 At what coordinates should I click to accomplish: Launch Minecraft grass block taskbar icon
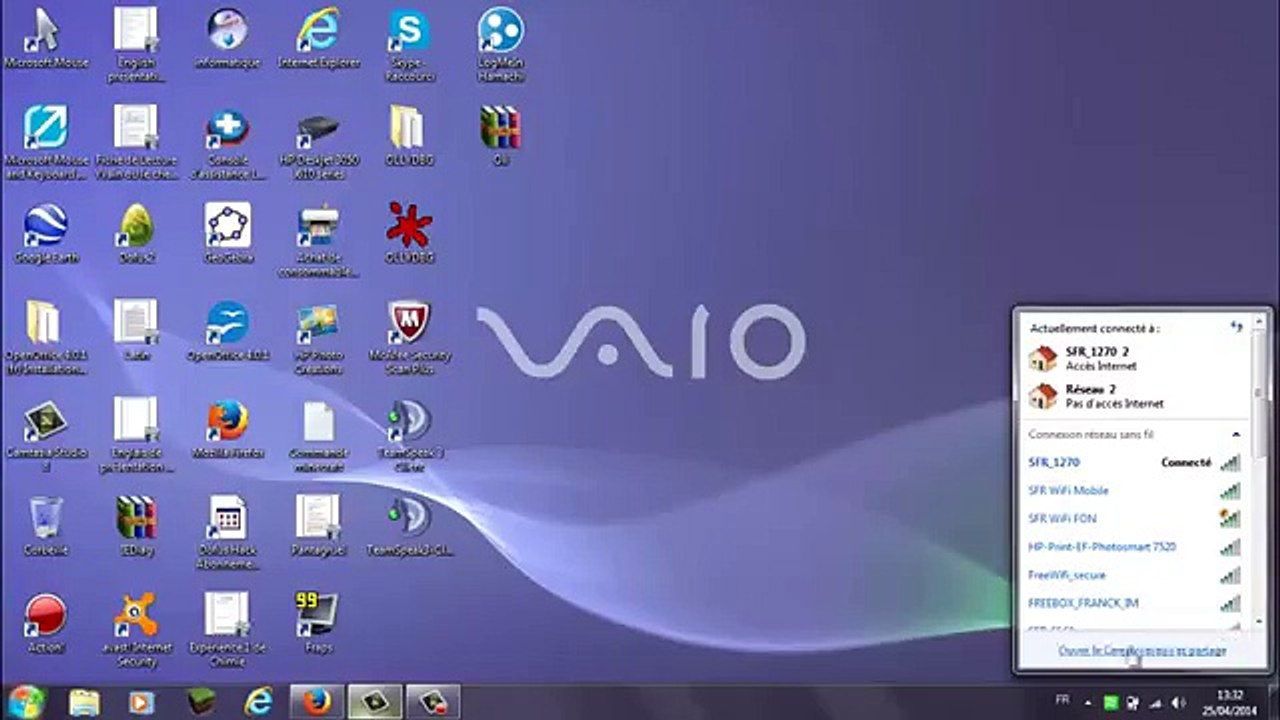(x=200, y=702)
